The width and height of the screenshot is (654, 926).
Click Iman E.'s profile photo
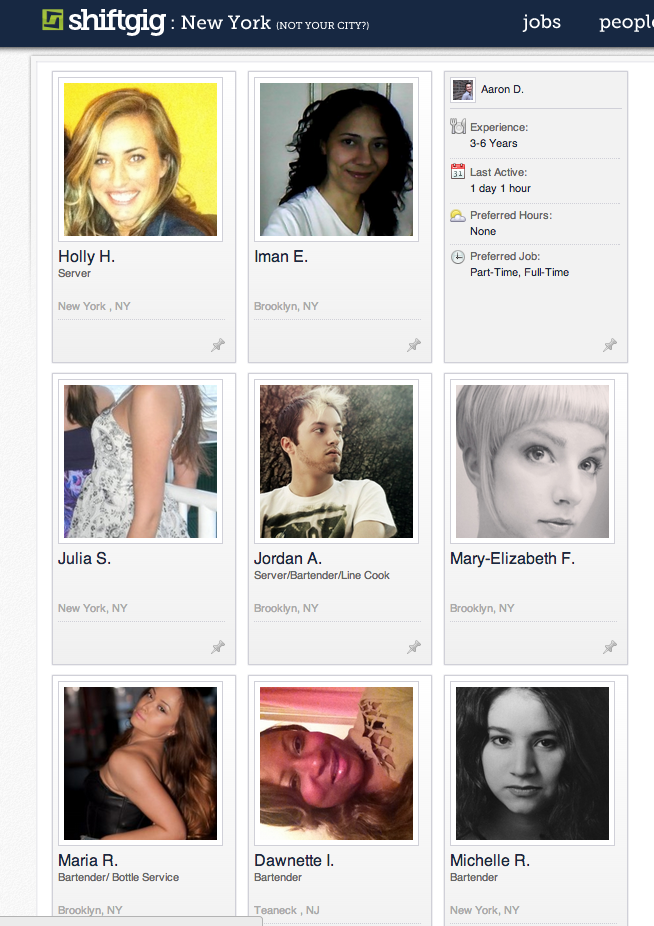point(336,159)
